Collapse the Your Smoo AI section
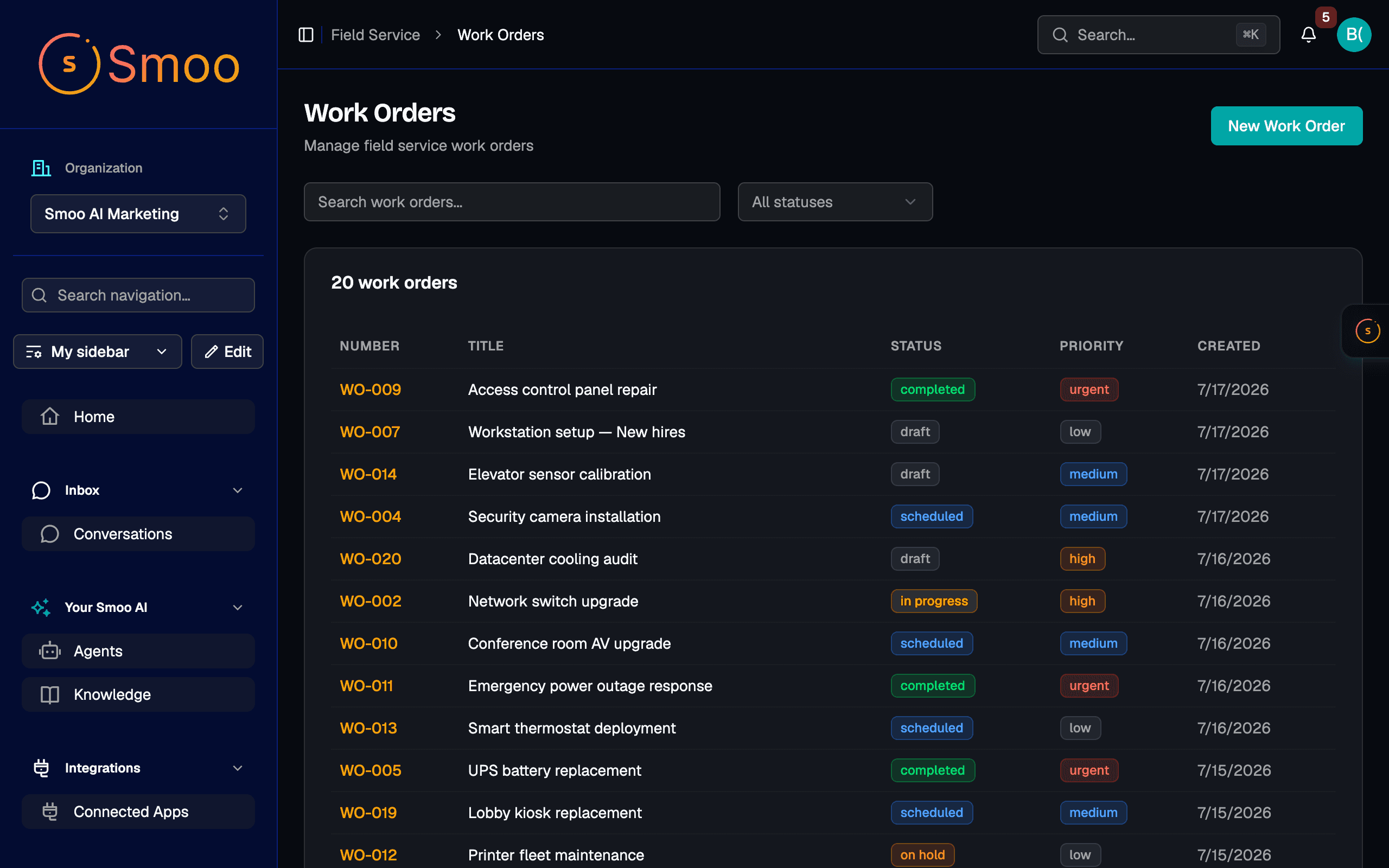Viewport: 1389px width, 868px height. coord(237,608)
